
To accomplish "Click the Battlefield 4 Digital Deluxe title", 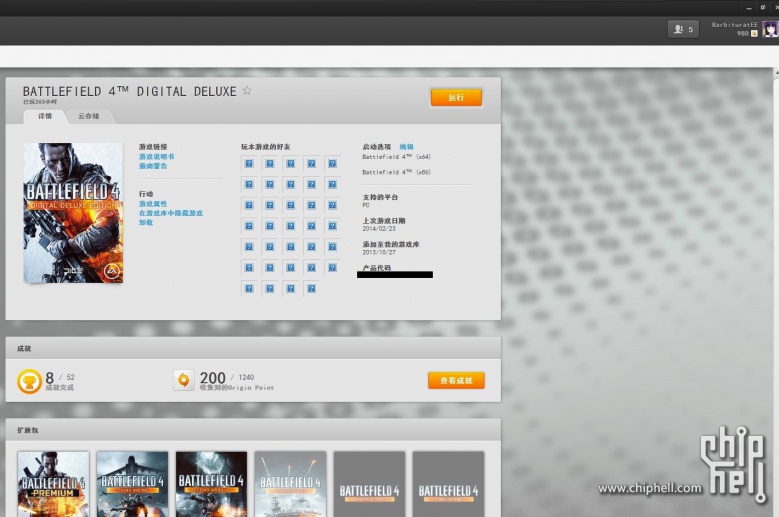I will point(130,91).
